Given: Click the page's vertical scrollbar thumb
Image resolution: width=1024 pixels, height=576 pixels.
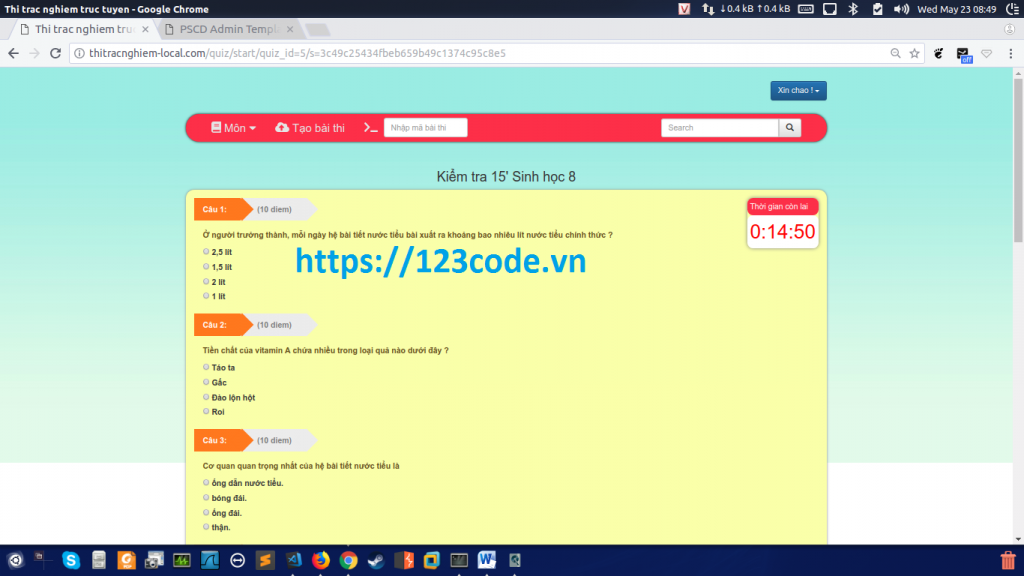Looking at the screenshot, I should pos(1018,160).
